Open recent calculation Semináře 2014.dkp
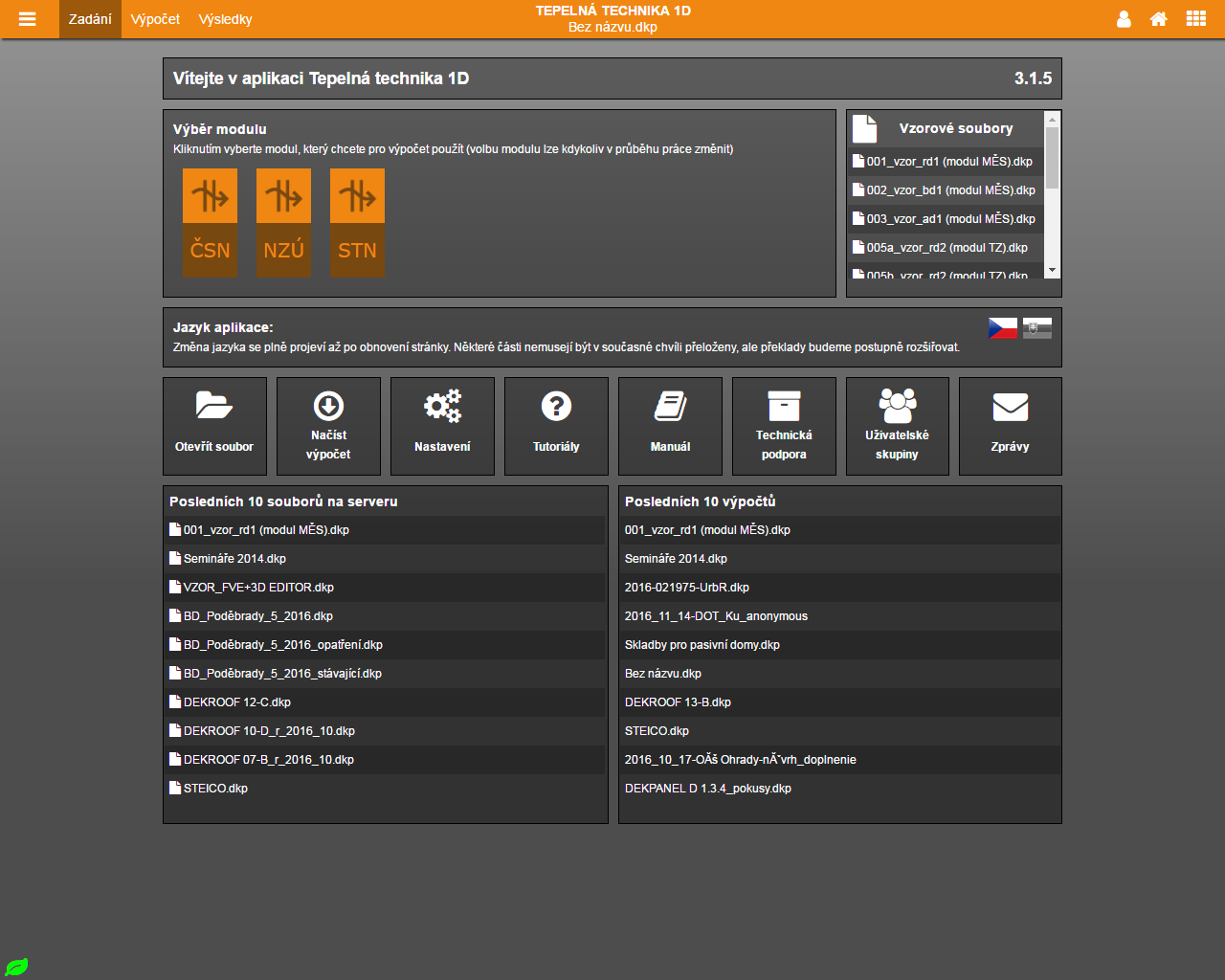This screenshot has height=980, width=1225. [840, 559]
